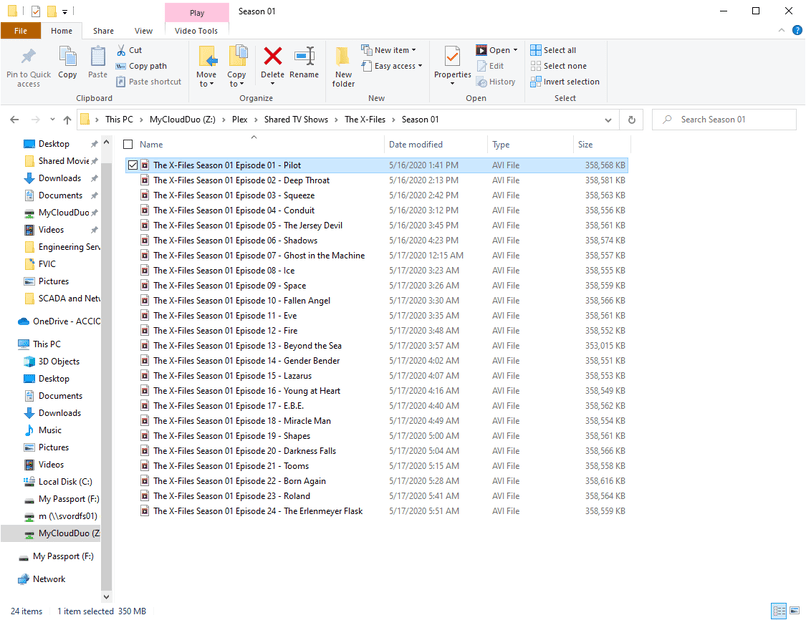Select Episode 17 - E.B.E.
806x620 pixels.
pos(376,406)
